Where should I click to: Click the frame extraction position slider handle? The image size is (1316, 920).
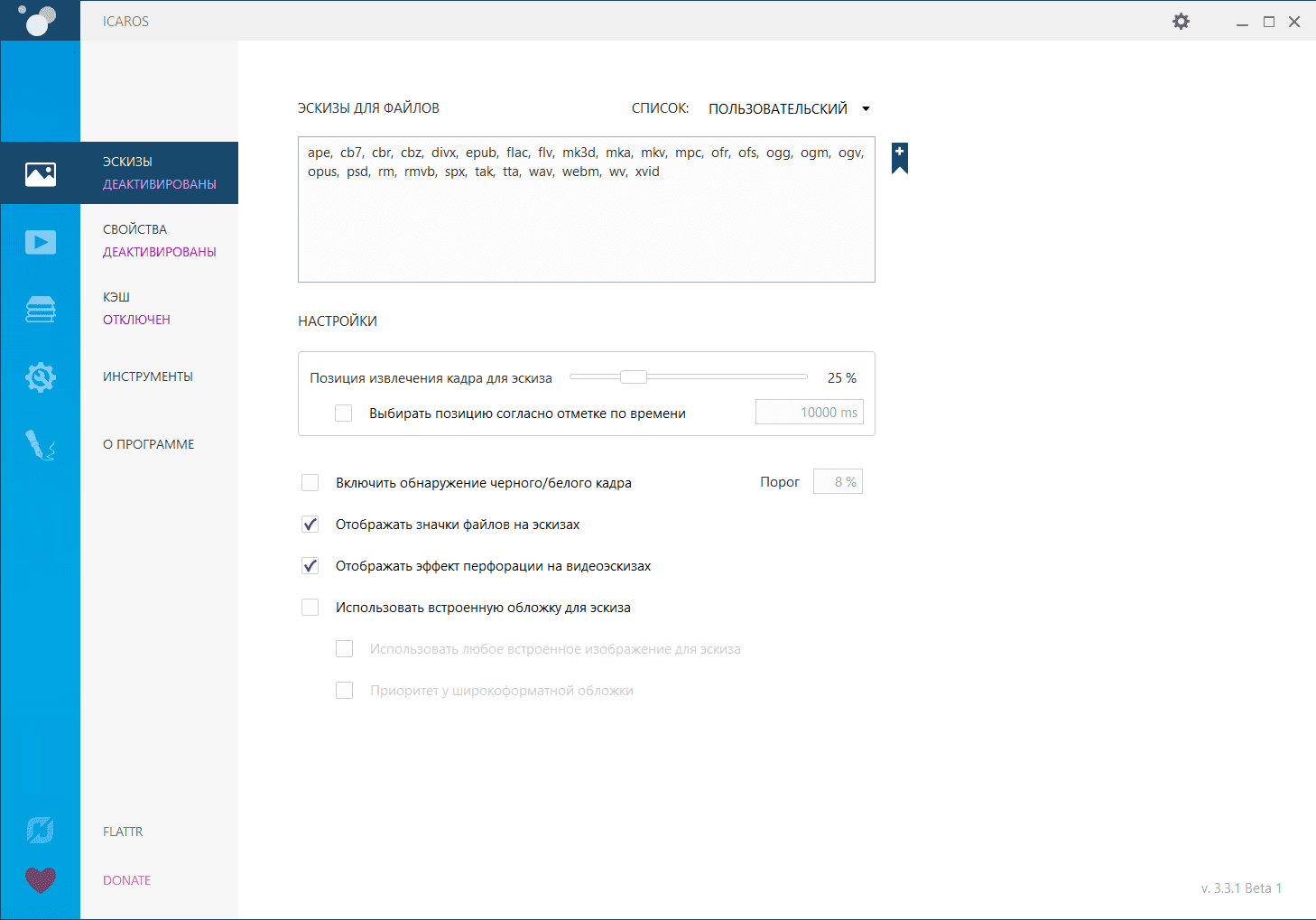coord(634,376)
